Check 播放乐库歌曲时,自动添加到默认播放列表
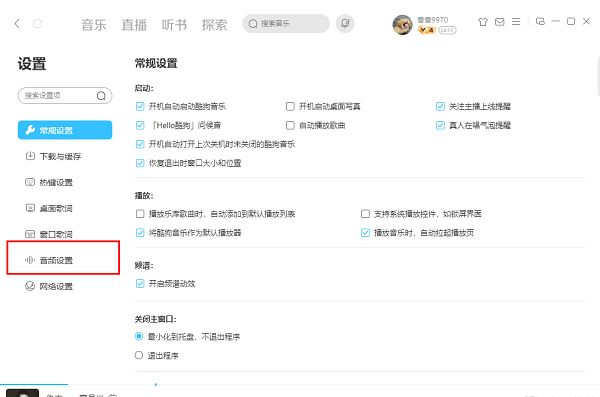Screen dimensions: 600x397 tap(140, 214)
